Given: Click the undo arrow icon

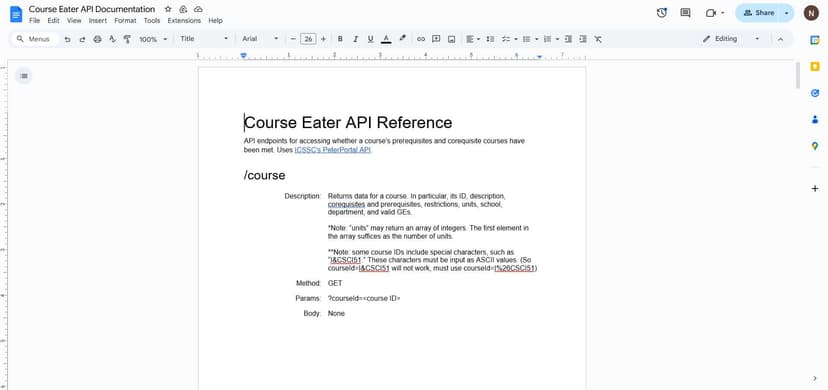Looking at the screenshot, I should click(x=67, y=39).
